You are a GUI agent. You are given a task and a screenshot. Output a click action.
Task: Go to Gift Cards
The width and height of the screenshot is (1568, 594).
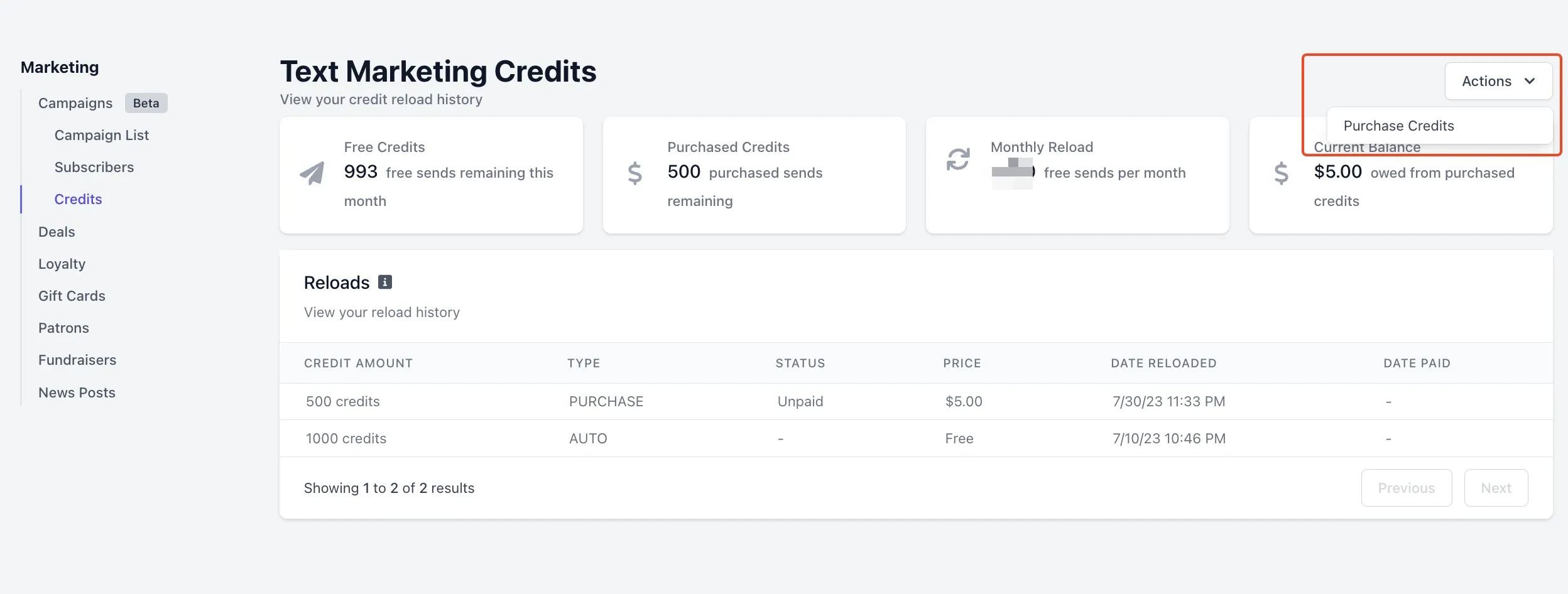pyautogui.click(x=72, y=296)
